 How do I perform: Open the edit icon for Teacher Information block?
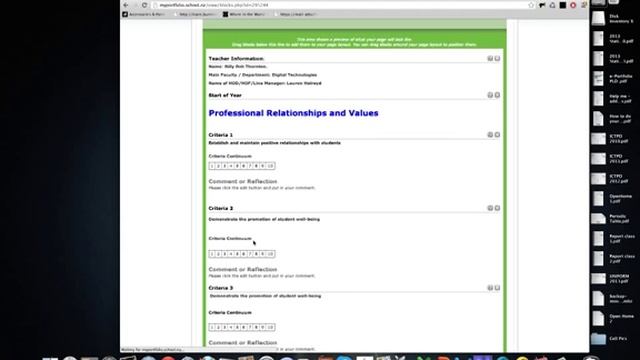[x=490, y=58]
